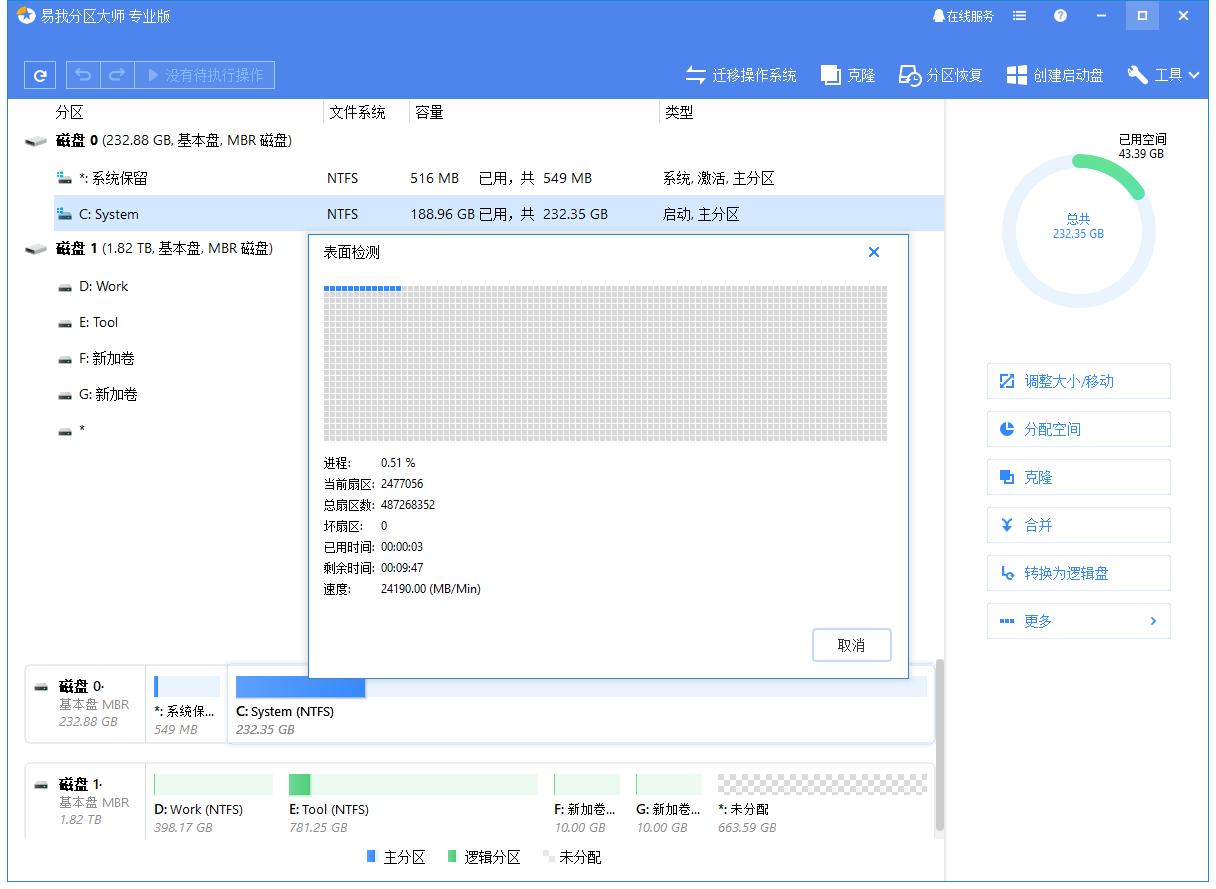Screen dimensions: 1216x889
Task: Click the 合并 partition option
Action: click(1078, 525)
